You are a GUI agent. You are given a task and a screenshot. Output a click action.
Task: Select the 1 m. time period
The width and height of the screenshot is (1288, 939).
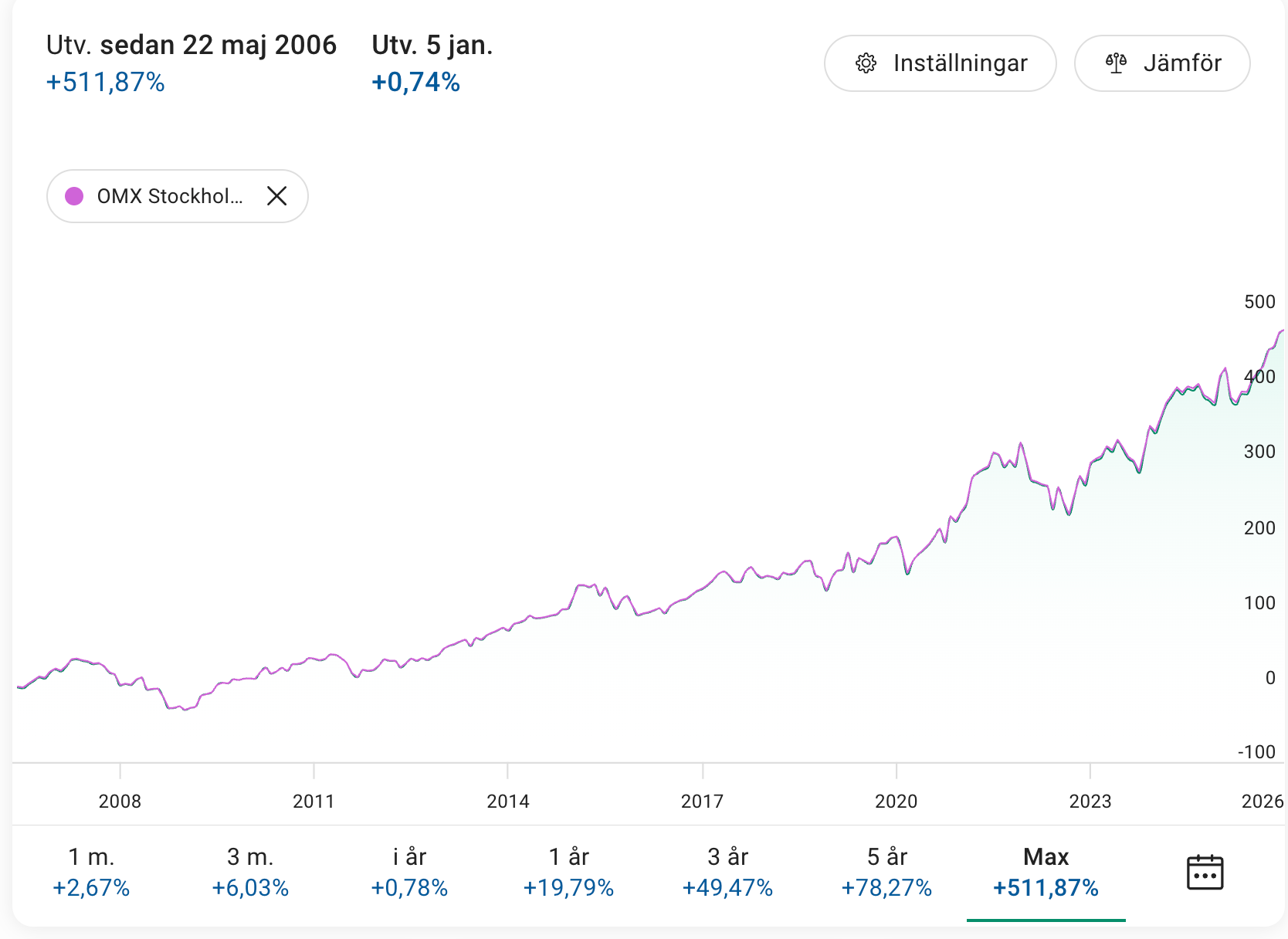point(91,872)
